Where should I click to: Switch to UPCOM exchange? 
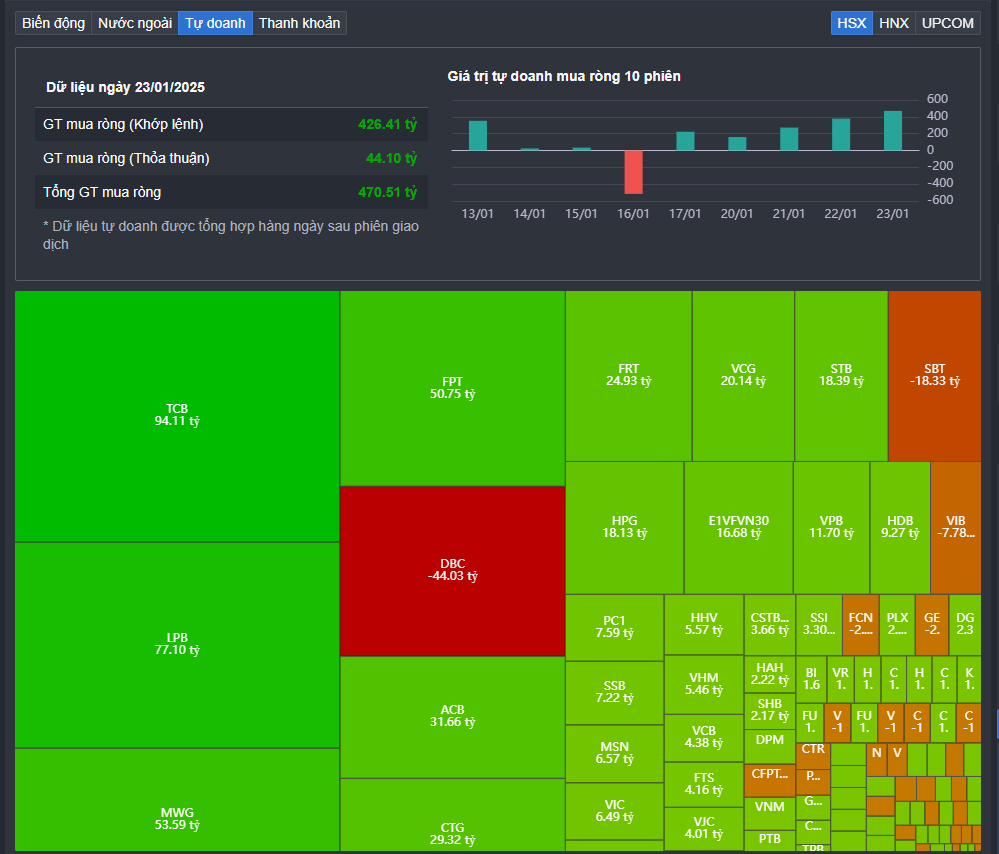[x=947, y=24]
